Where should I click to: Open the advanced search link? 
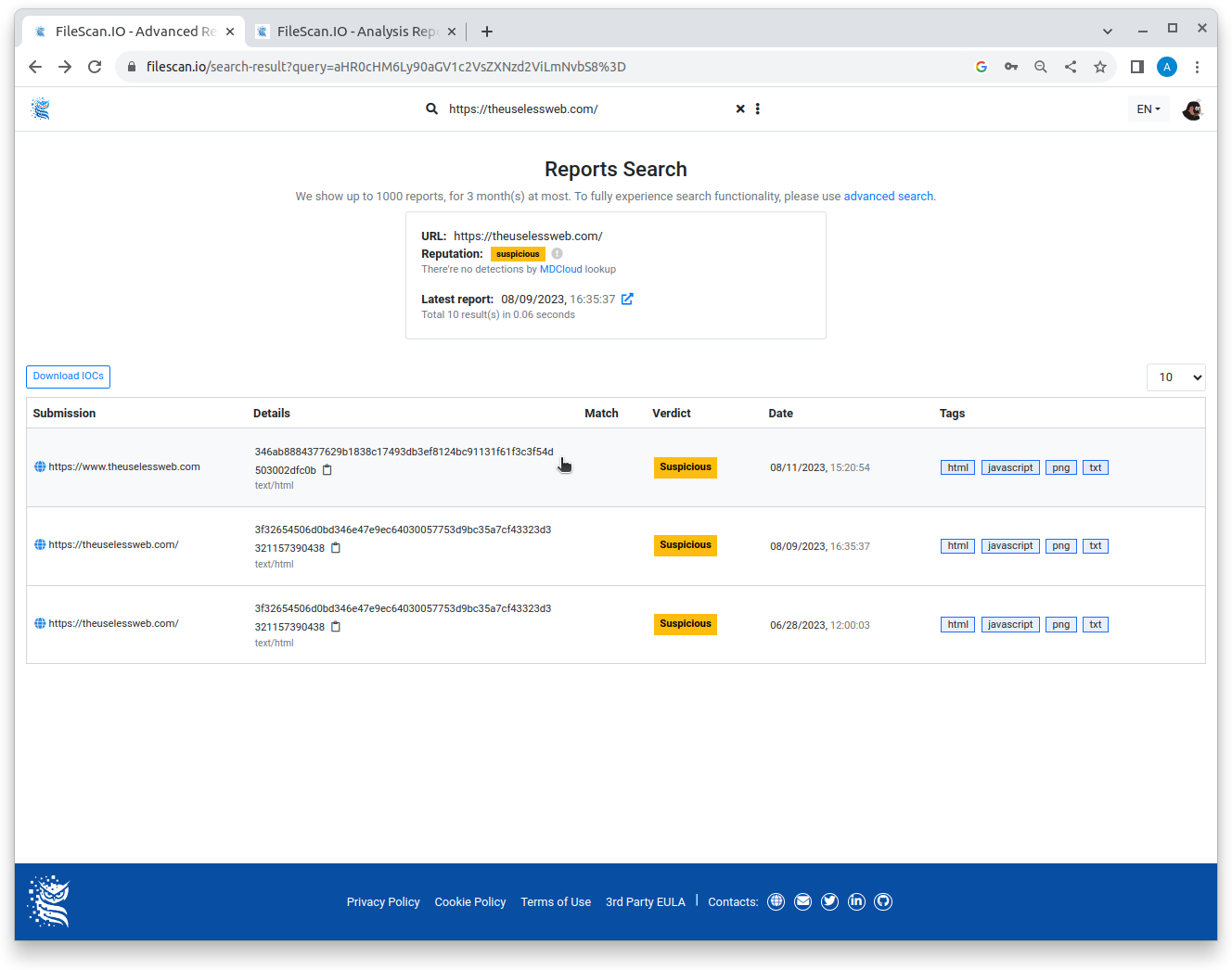888,197
